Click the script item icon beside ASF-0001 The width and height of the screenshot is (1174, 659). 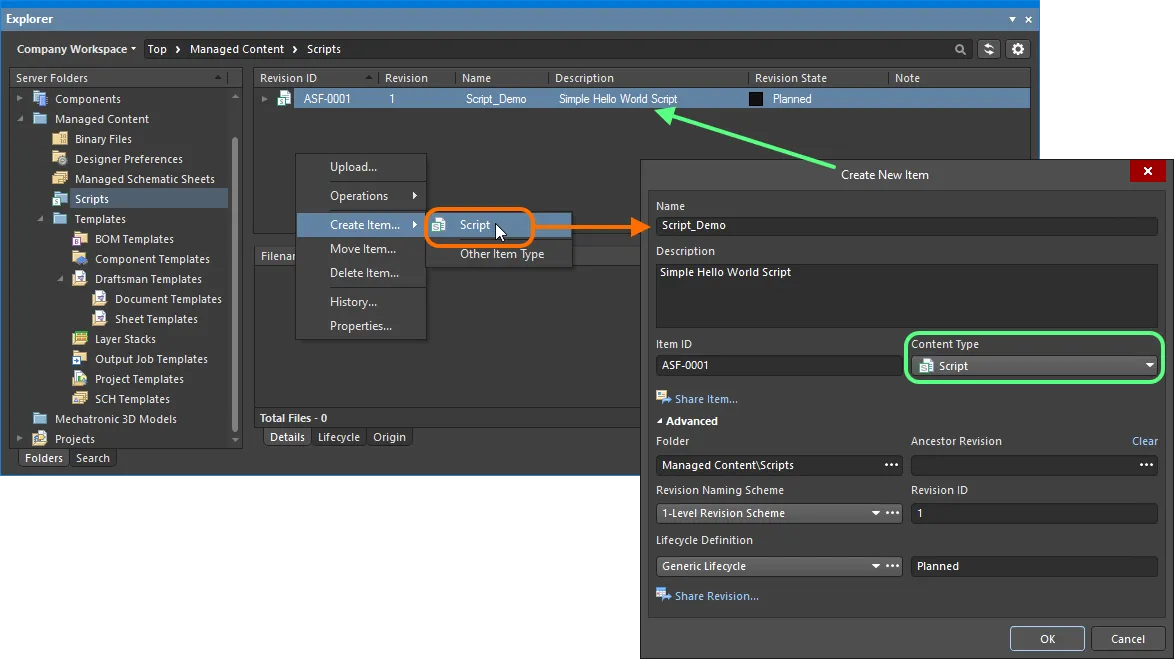284,98
